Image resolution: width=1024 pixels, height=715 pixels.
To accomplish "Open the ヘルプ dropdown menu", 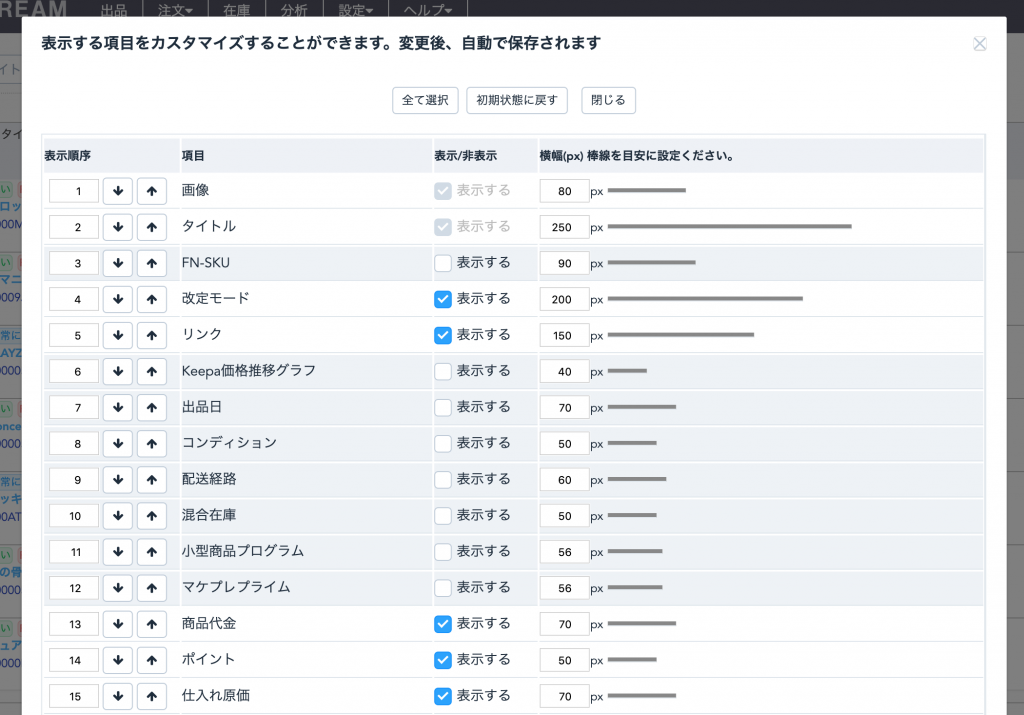I will coord(428,10).
